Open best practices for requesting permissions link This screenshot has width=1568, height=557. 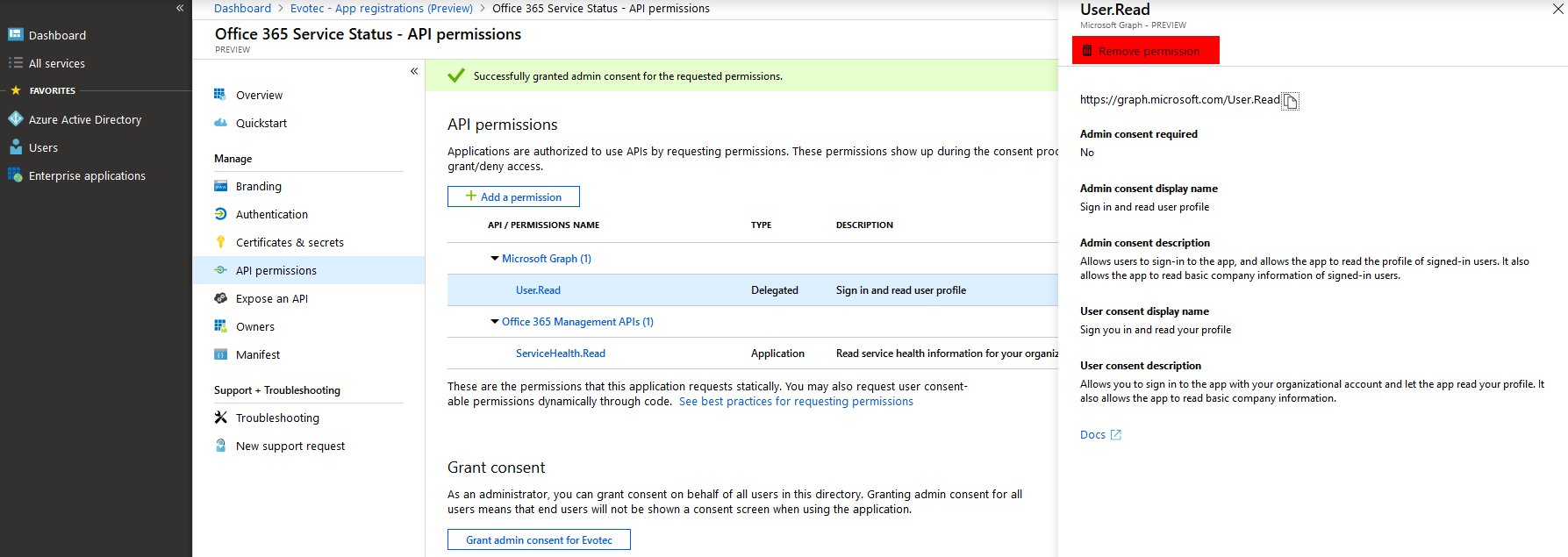pos(795,402)
